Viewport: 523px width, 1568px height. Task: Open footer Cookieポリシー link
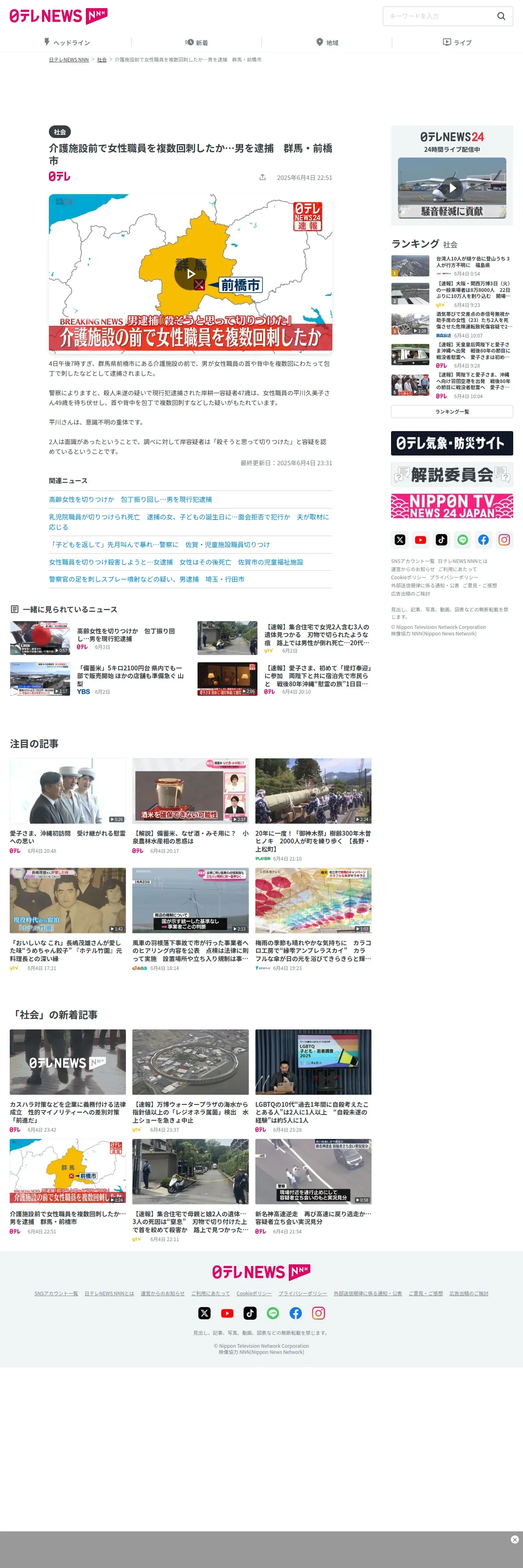(254, 1294)
